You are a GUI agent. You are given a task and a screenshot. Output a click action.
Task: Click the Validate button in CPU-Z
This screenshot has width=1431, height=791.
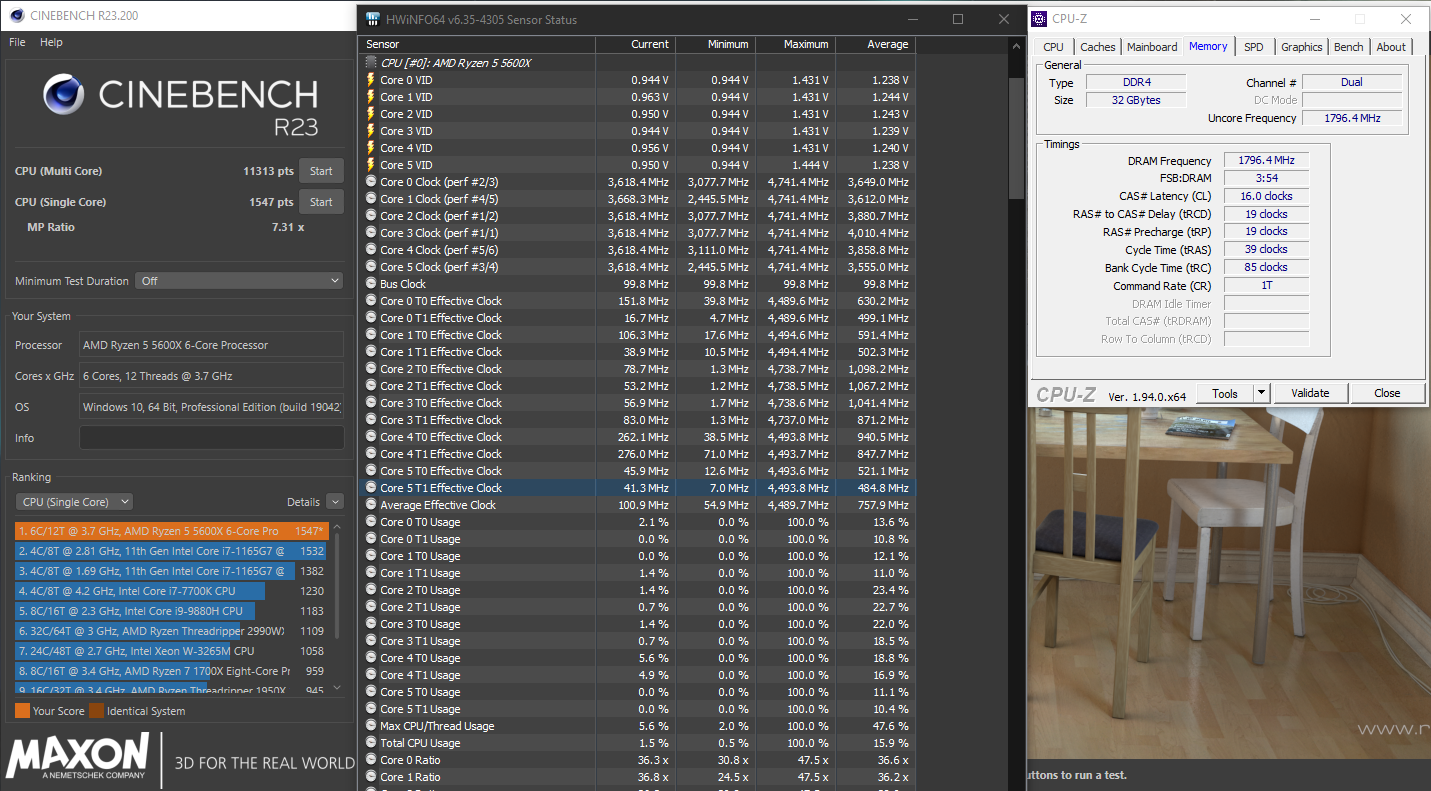1310,393
